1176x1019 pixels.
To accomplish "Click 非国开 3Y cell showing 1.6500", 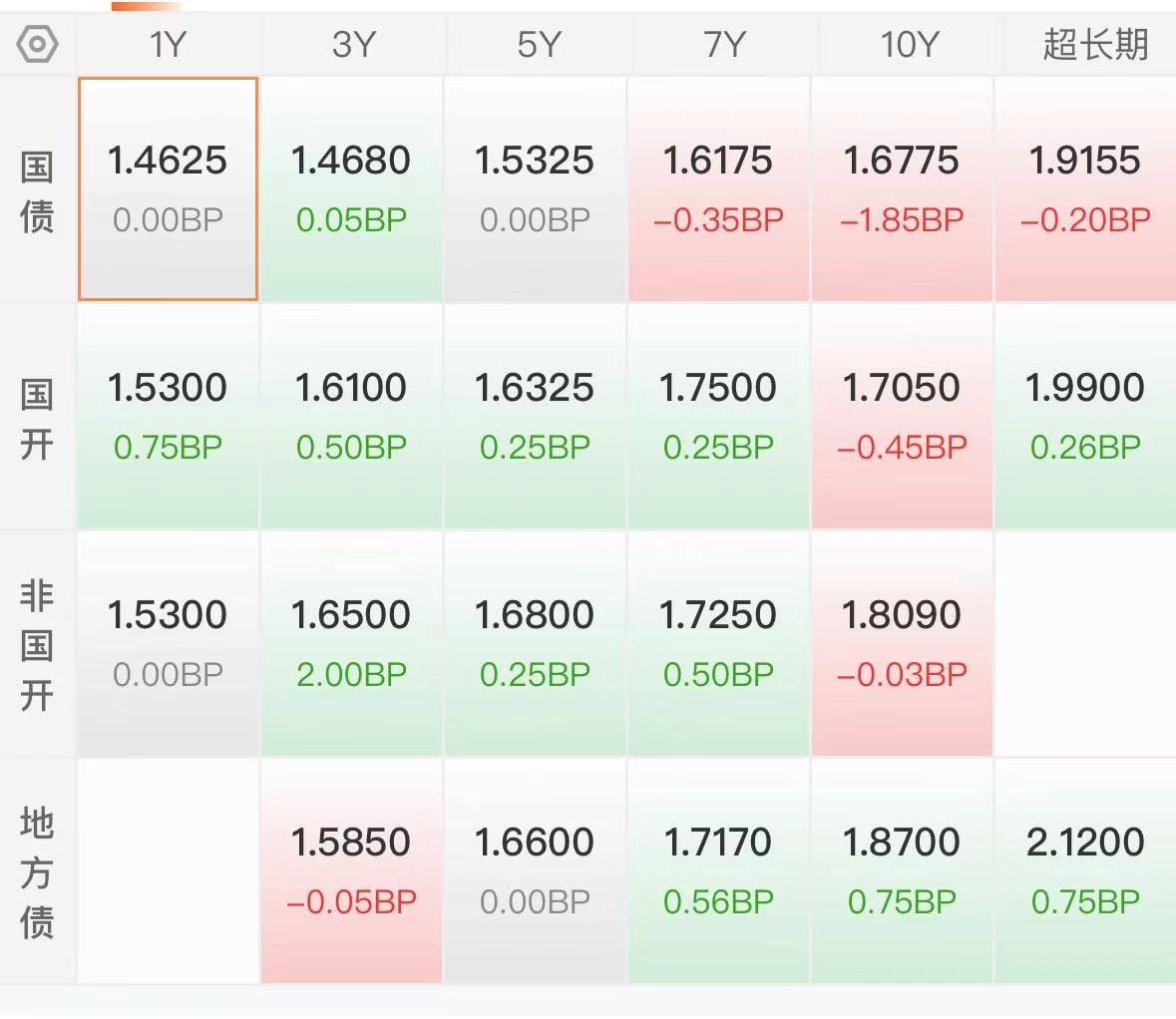I will point(351,643).
